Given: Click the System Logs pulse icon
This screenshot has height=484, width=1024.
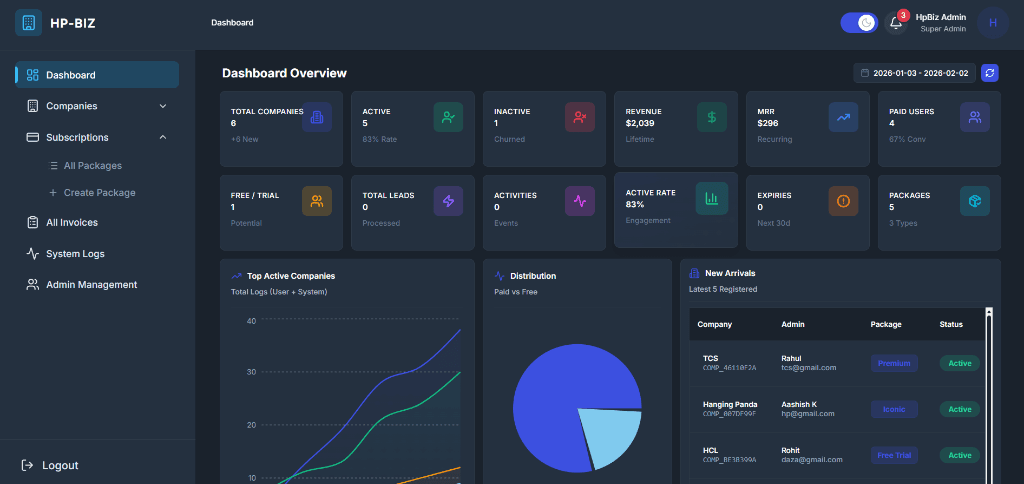Looking at the screenshot, I should (x=33, y=253).
